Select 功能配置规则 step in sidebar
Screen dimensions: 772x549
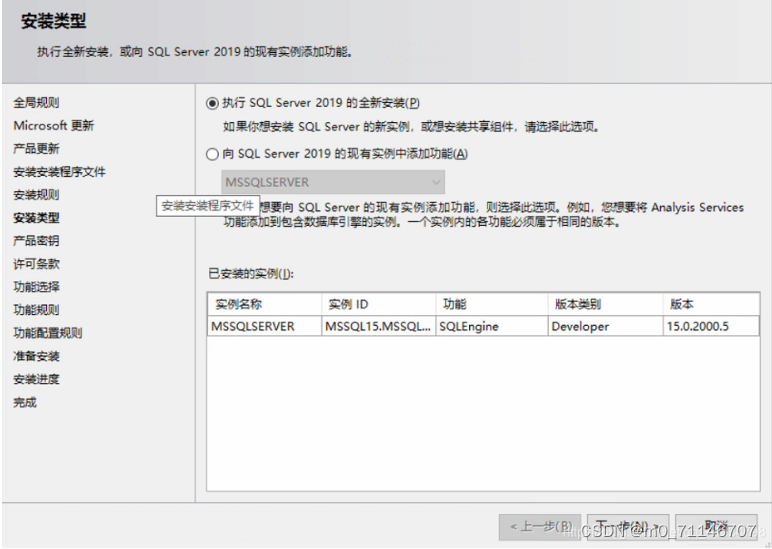(x=48, y=333)
